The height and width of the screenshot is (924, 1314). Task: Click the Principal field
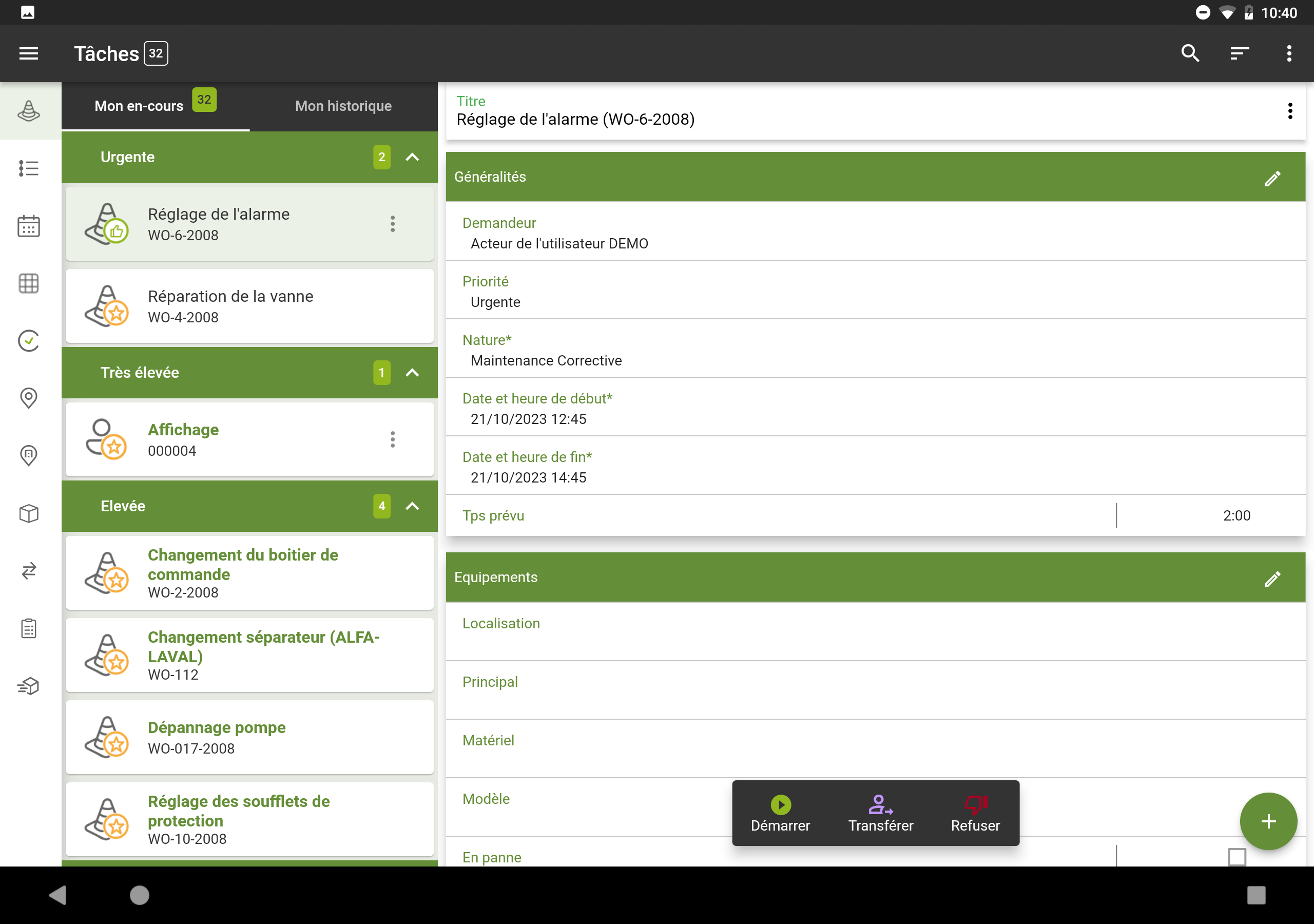point(875,691)
